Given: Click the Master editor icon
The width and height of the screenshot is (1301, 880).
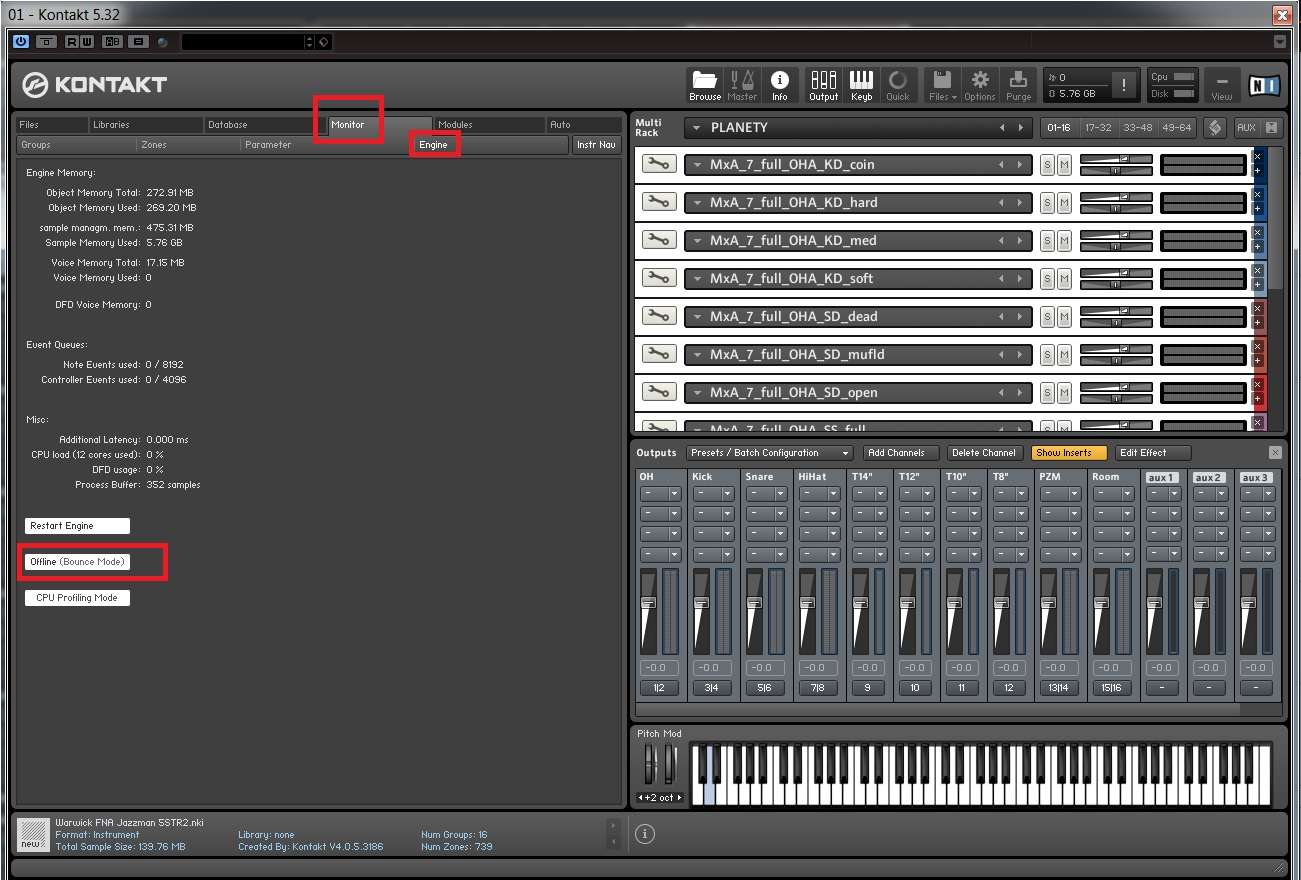Looking at the screenshot, I should pyautogui.click(x=742, y=84).
